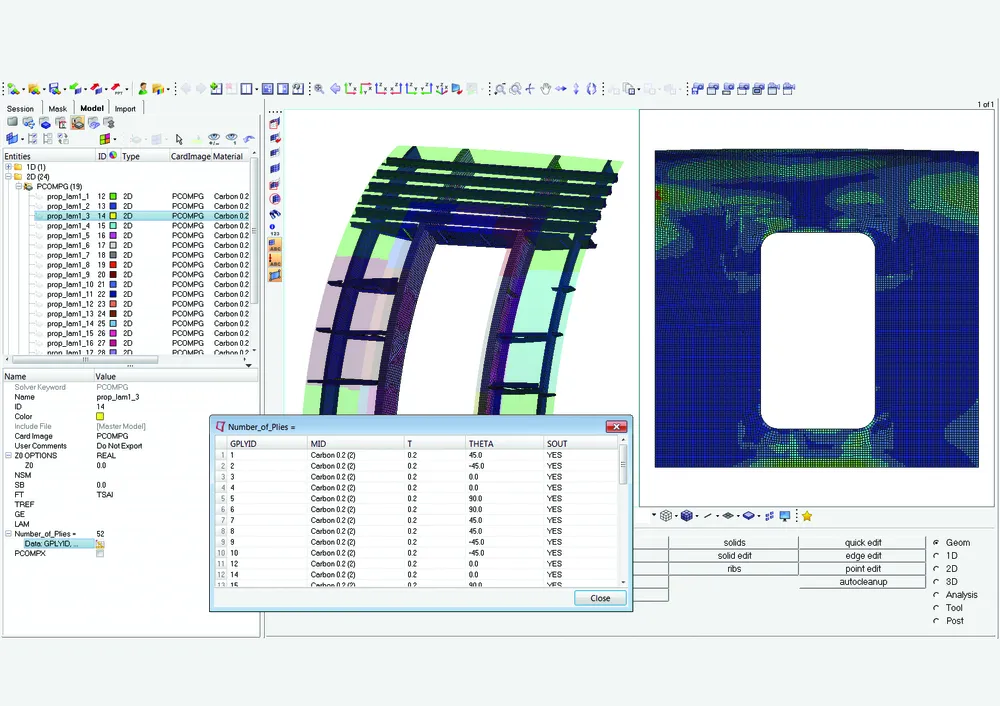
Task: Switch to the Import tab
Action: [x=125, y=109]
